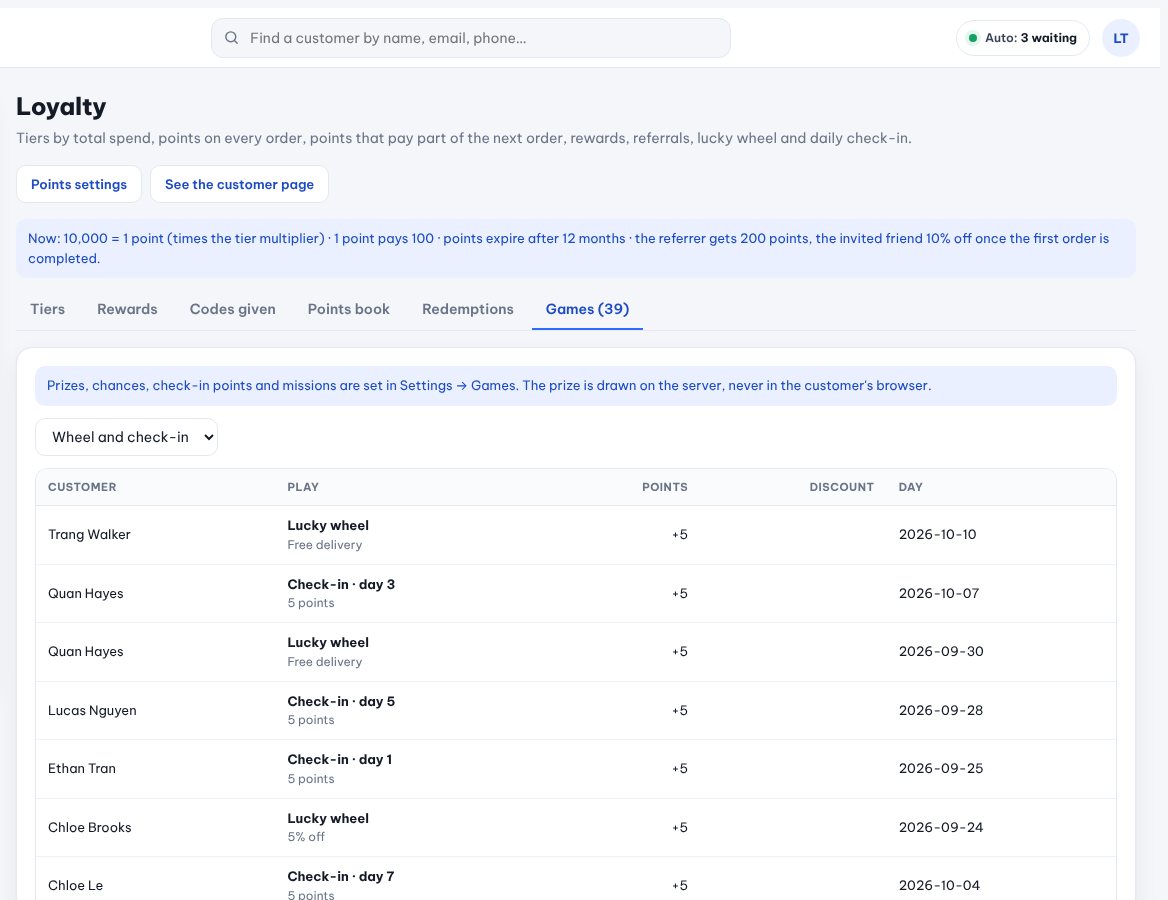The height and width of the screenshot is (900, 1168).
Task: Click the DAY column header
Action: [910, 487]
